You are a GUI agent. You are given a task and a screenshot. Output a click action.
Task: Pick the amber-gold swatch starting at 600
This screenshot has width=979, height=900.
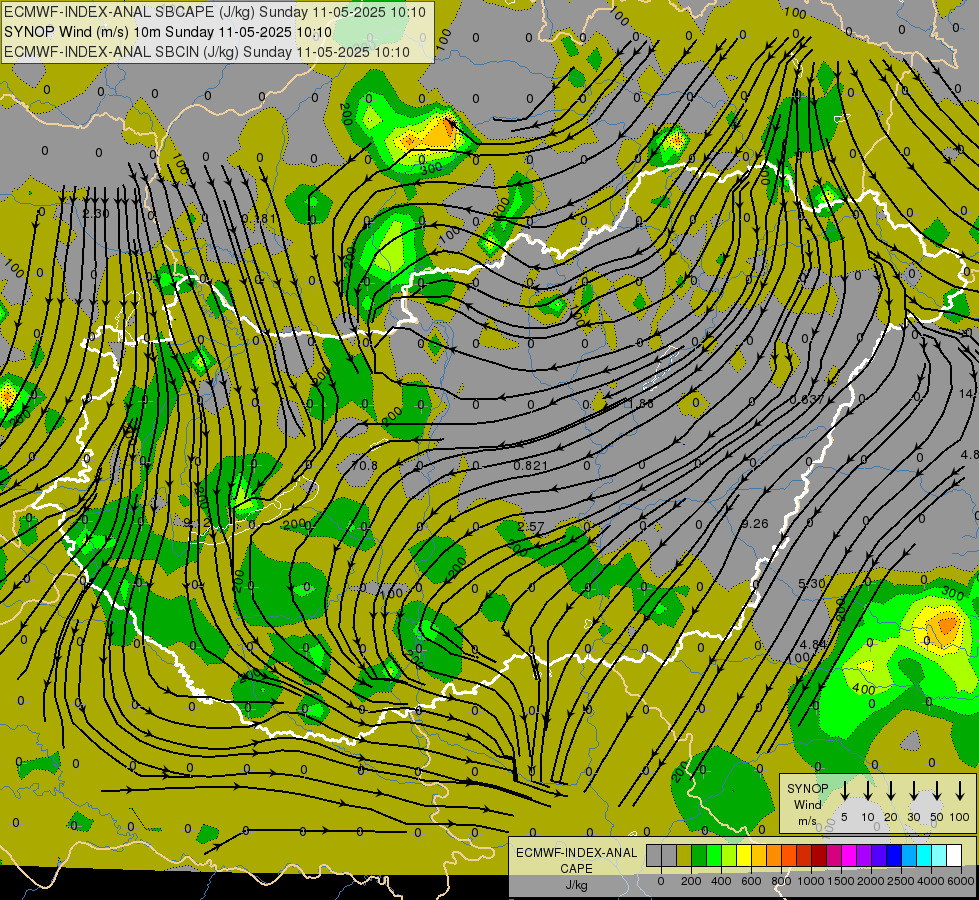759,856
